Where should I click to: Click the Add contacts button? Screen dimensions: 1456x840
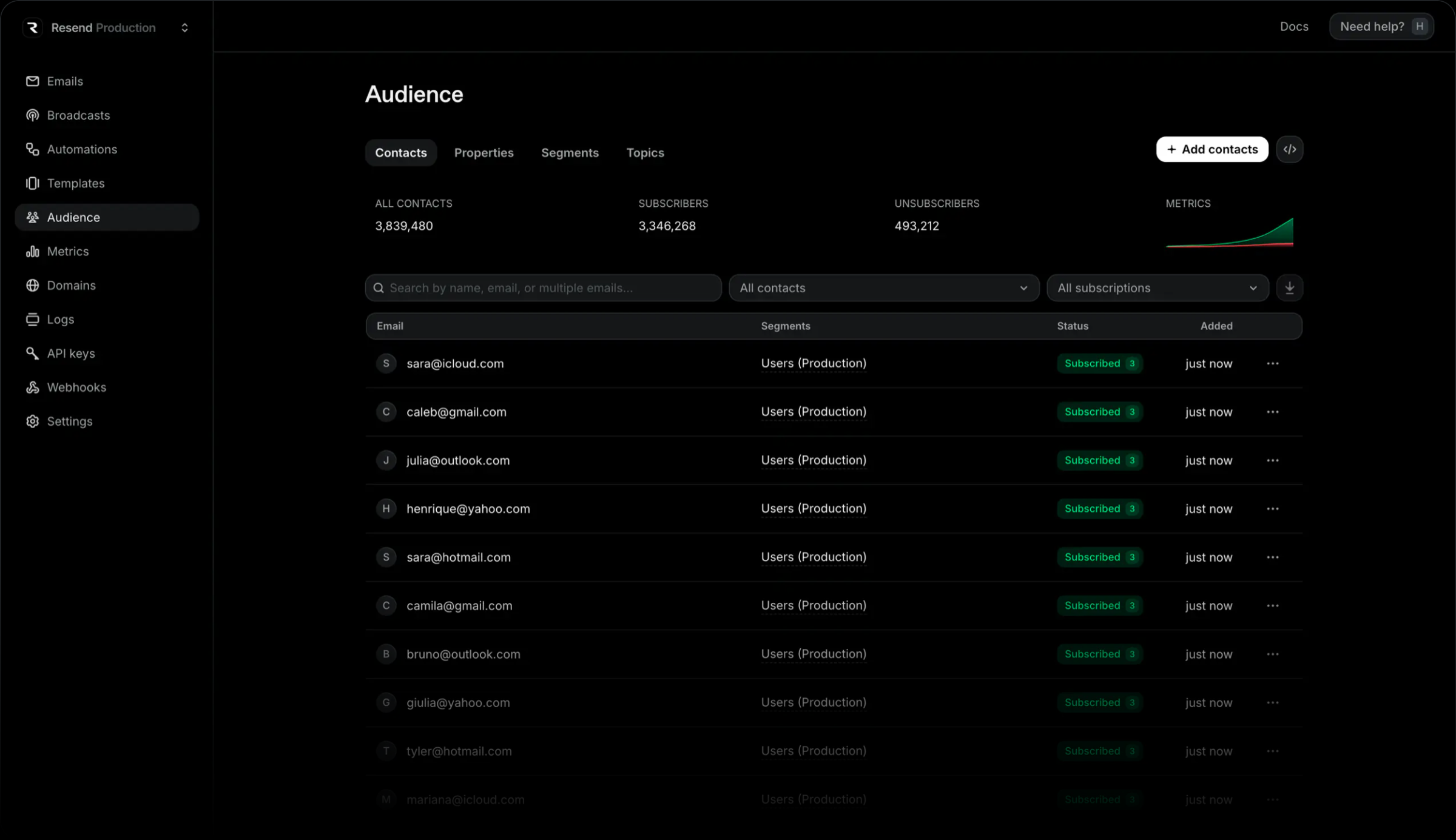[1212, 149]
